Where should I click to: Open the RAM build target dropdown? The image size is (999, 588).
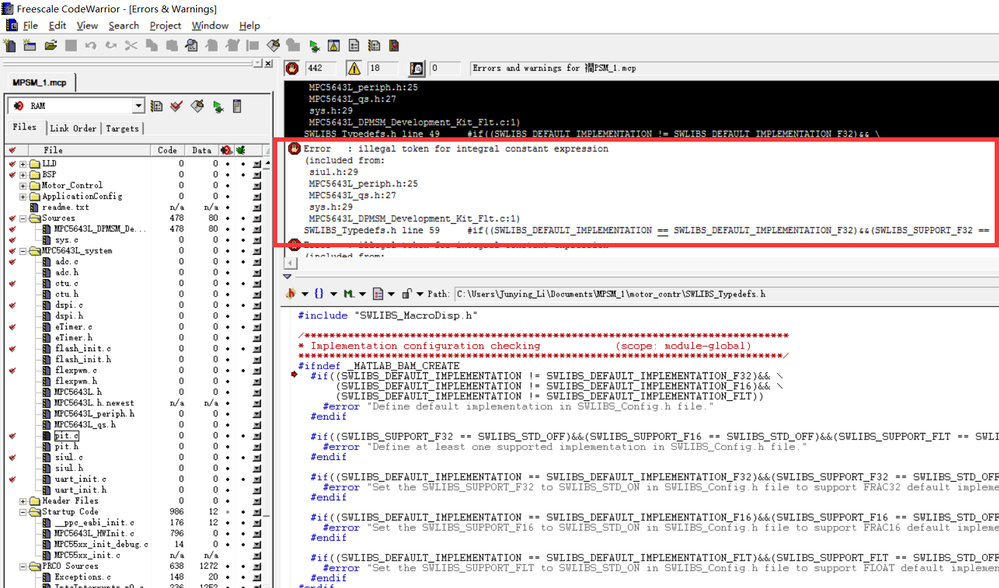138,106
